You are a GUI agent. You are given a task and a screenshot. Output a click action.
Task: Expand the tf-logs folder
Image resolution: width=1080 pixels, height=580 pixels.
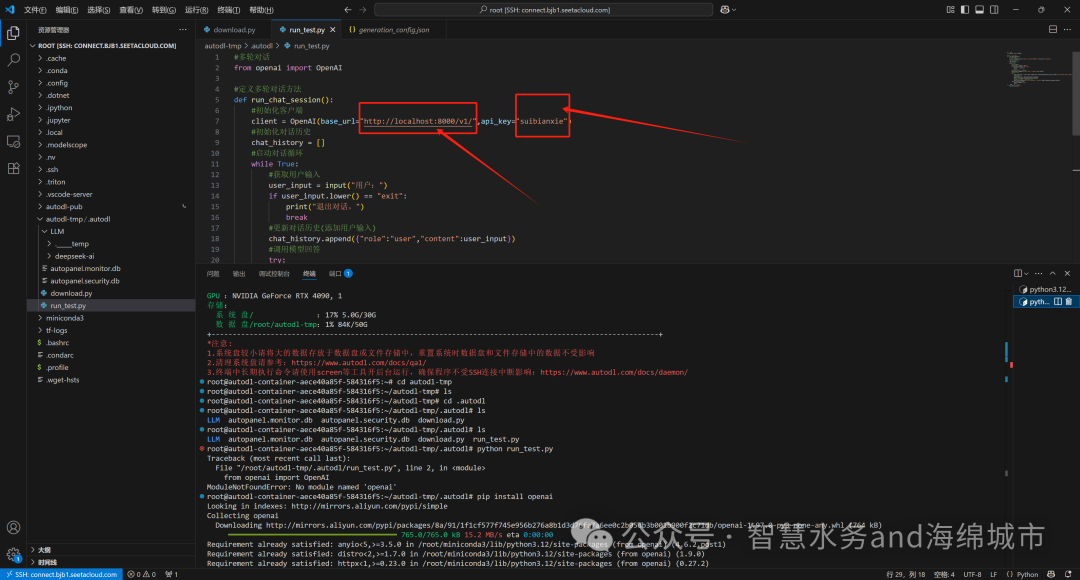112,331
